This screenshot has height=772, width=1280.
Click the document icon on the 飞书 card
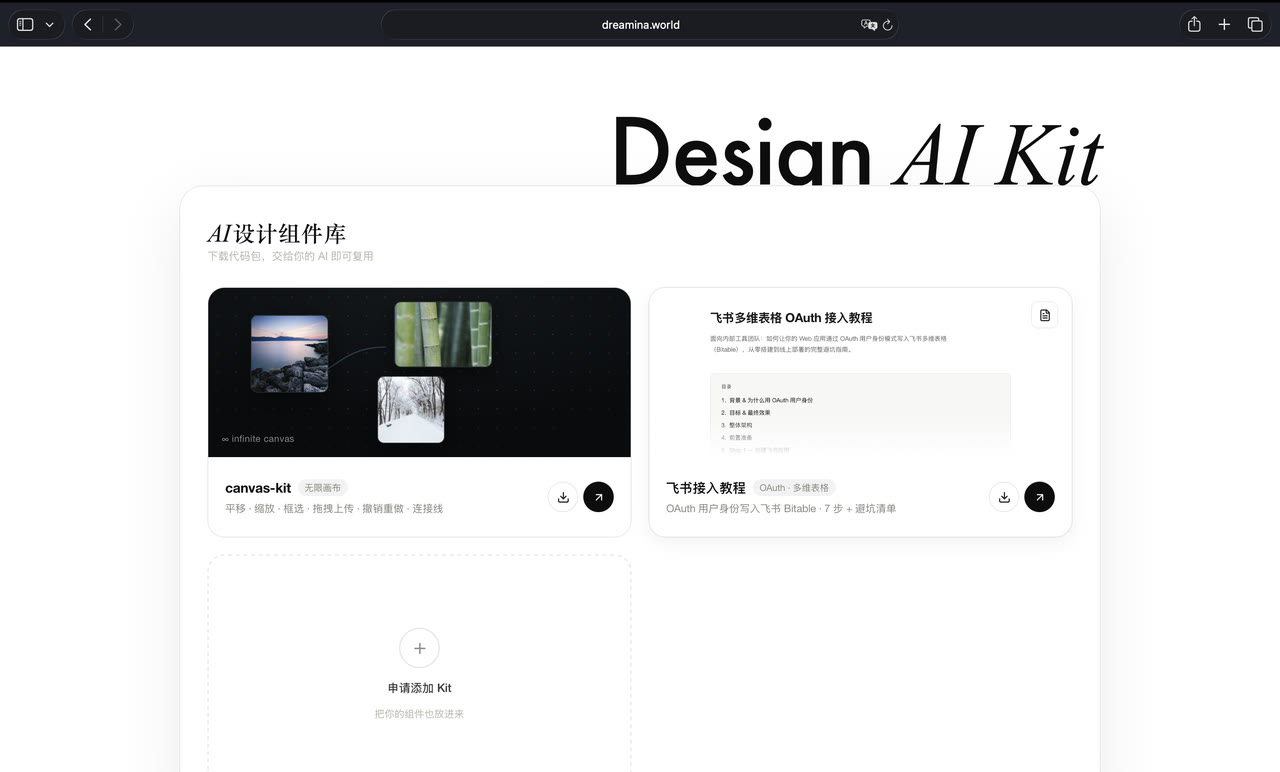coord(1045,315)
